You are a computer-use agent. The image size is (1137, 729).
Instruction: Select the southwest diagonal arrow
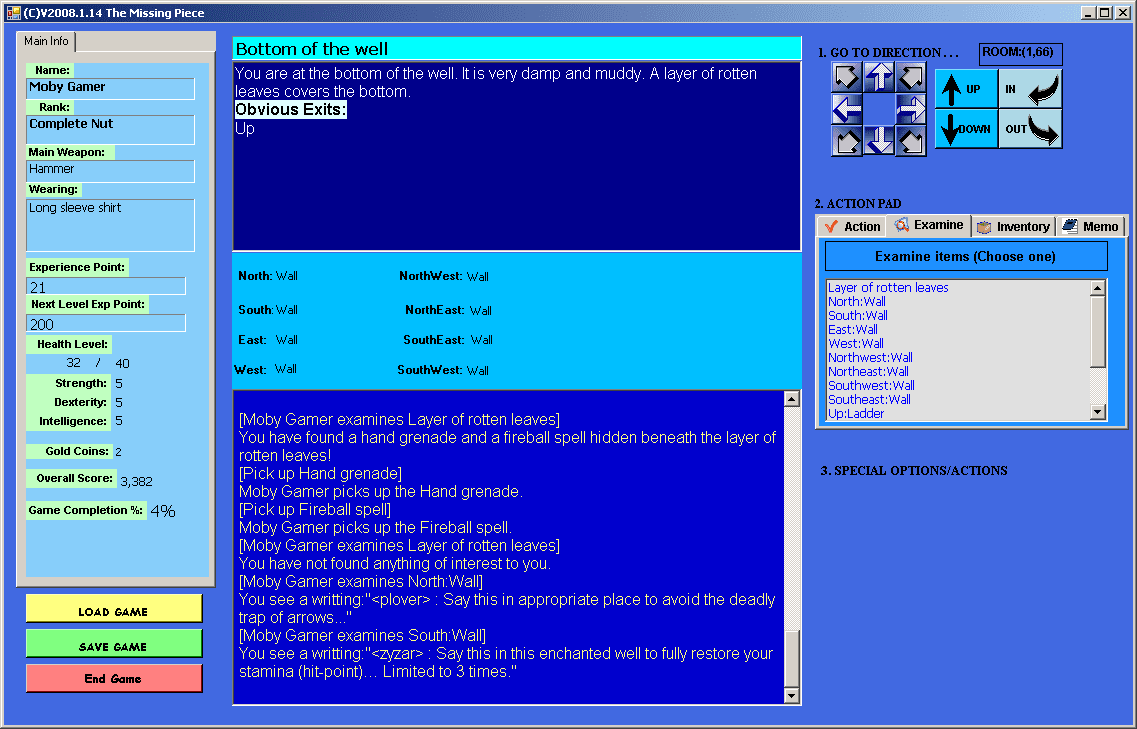[x=847, y=141]
